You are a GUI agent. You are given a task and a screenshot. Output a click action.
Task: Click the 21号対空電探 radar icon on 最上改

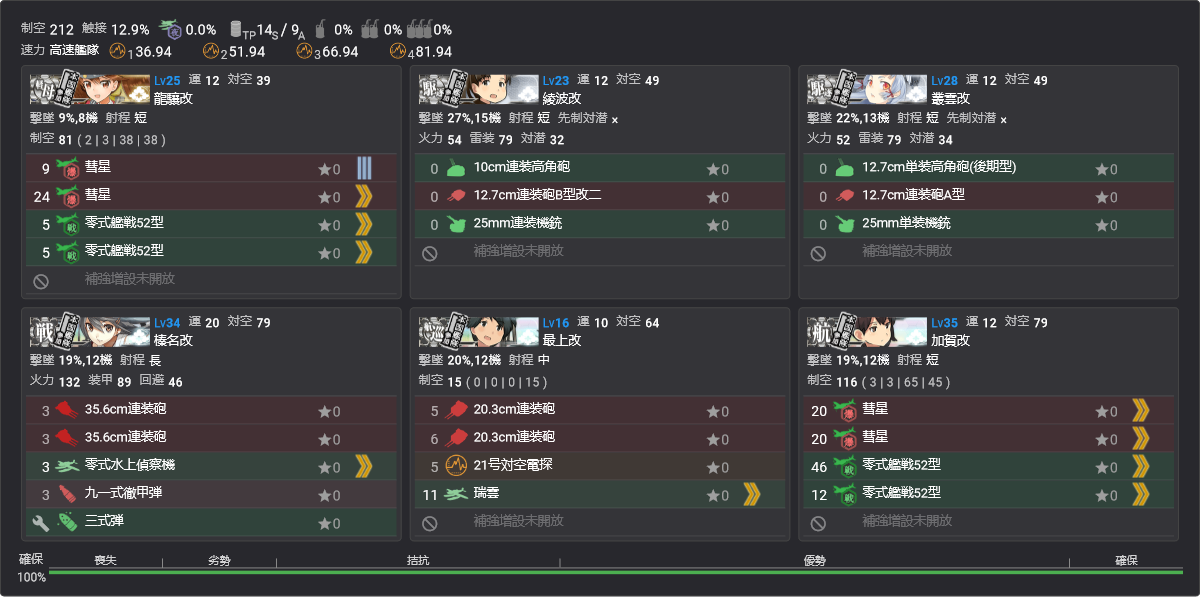coord(455,466)
